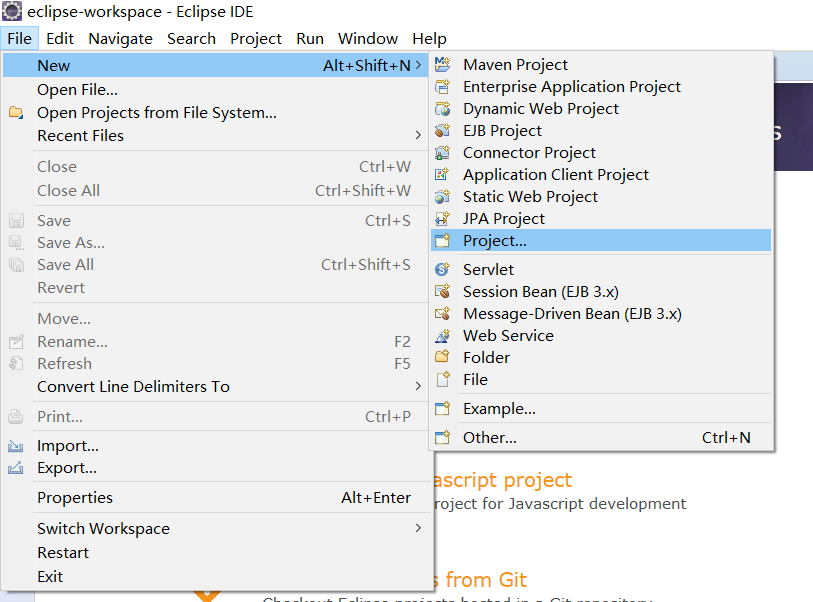This screenshot has width=813, height=602.
Task: Click the Folder icon in New submenu
Action: 442,357
